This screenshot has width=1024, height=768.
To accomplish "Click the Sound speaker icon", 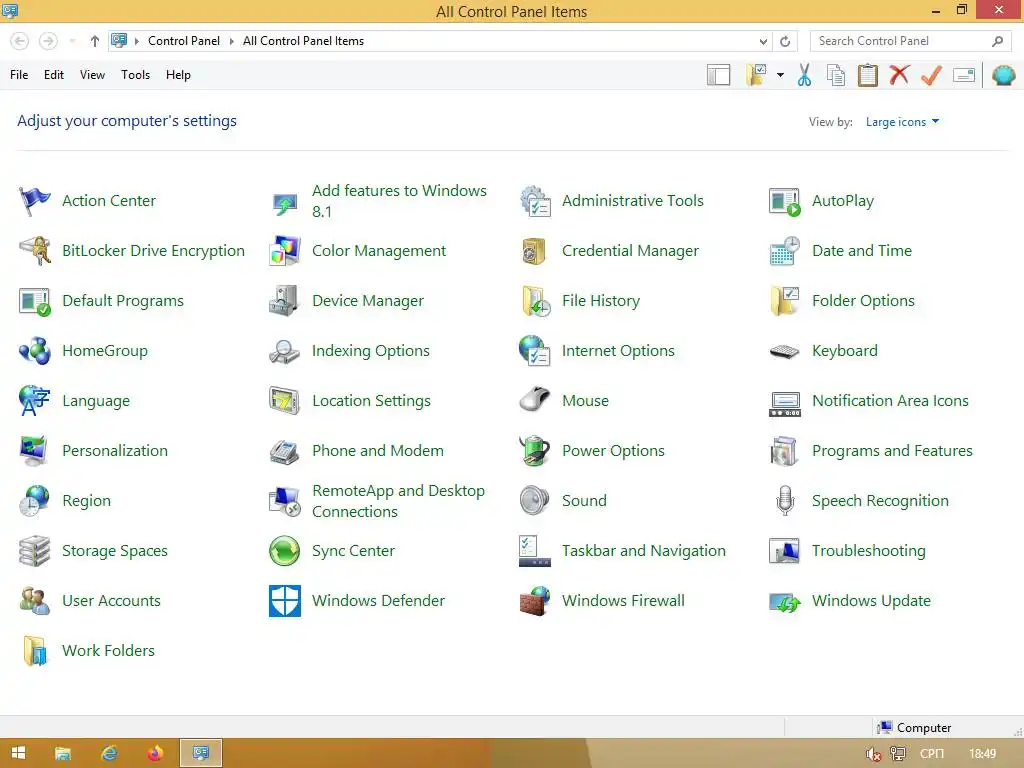I will [535, 501].
